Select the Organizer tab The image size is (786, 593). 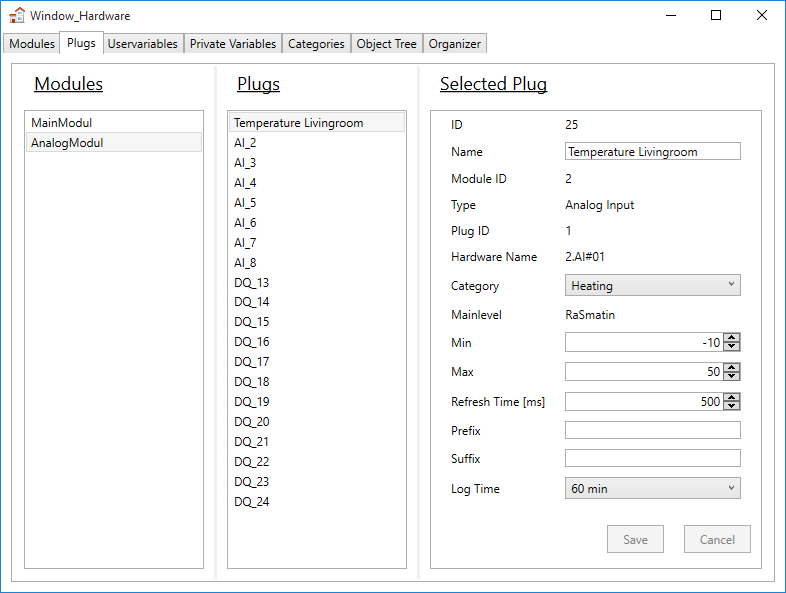pyautogui.click(x=455, y=44)
